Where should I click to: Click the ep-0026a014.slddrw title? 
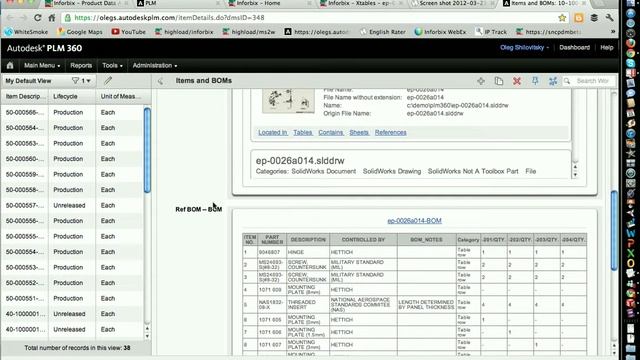coord(300,161)
